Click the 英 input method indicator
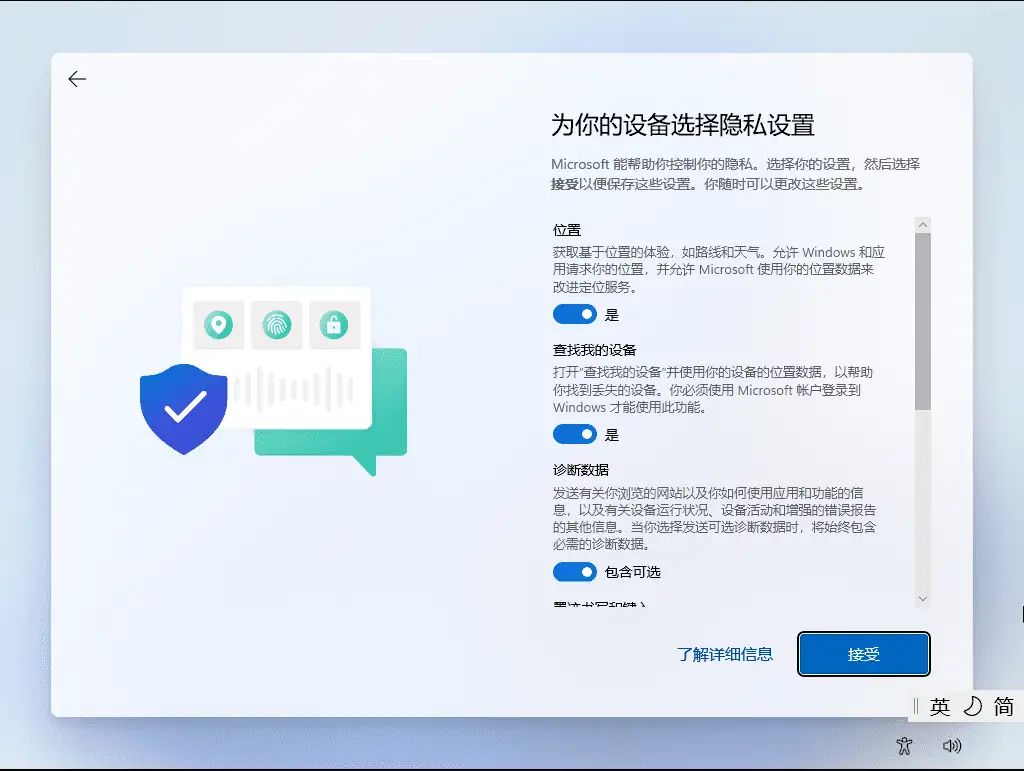 tap(938, 707)
